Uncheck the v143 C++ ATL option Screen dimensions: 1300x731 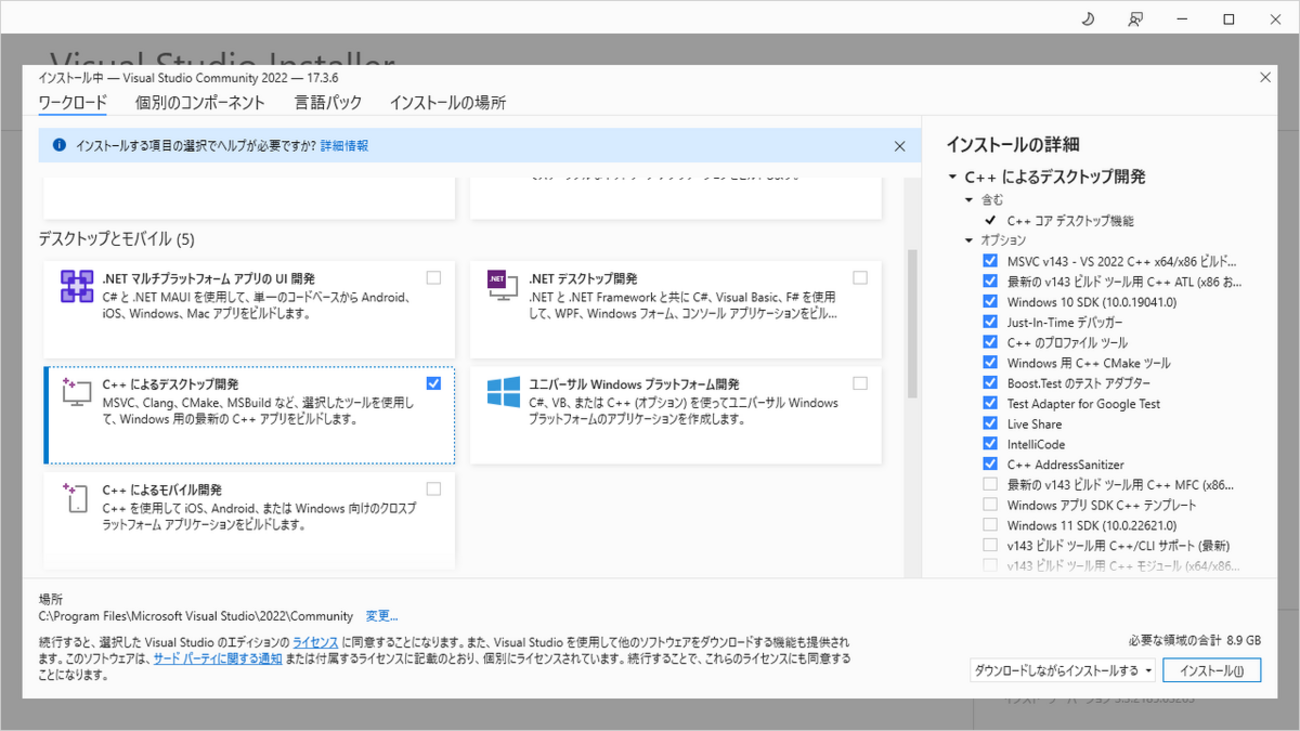[x=990, y=281]
